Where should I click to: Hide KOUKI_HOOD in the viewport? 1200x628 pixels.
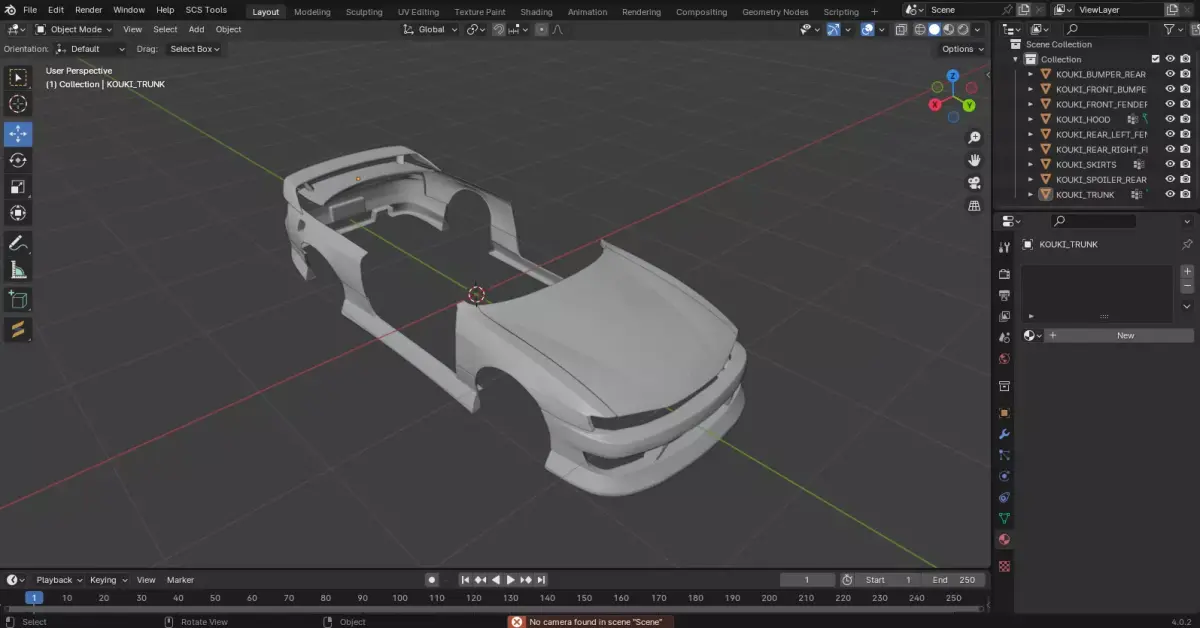[1170, 119]
